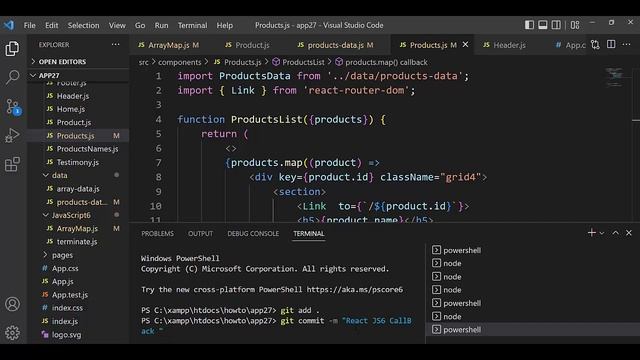This screenshot has width=640, height=360.
Task: Click the VS Code logo icon
Action: 9,25
